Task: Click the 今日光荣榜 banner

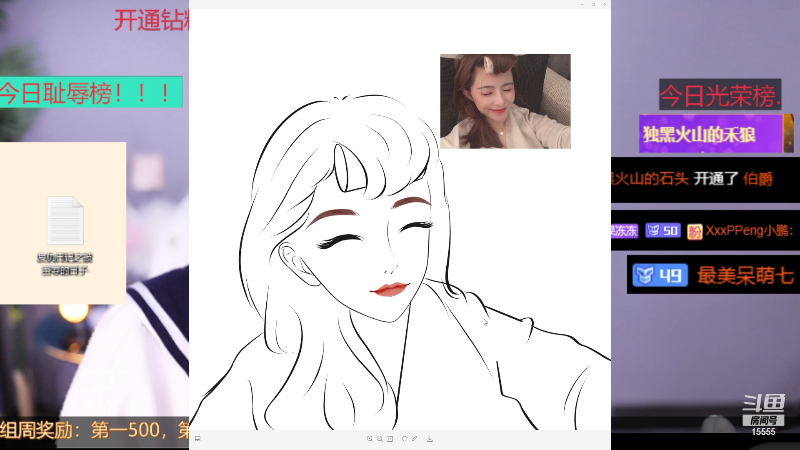Action: (x=720, y=94)
